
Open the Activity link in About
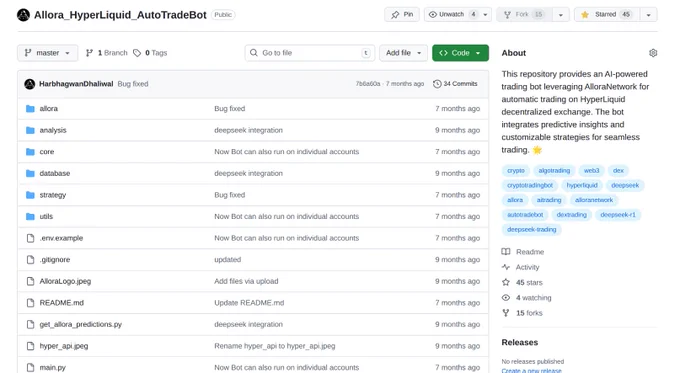click(521, 267)
